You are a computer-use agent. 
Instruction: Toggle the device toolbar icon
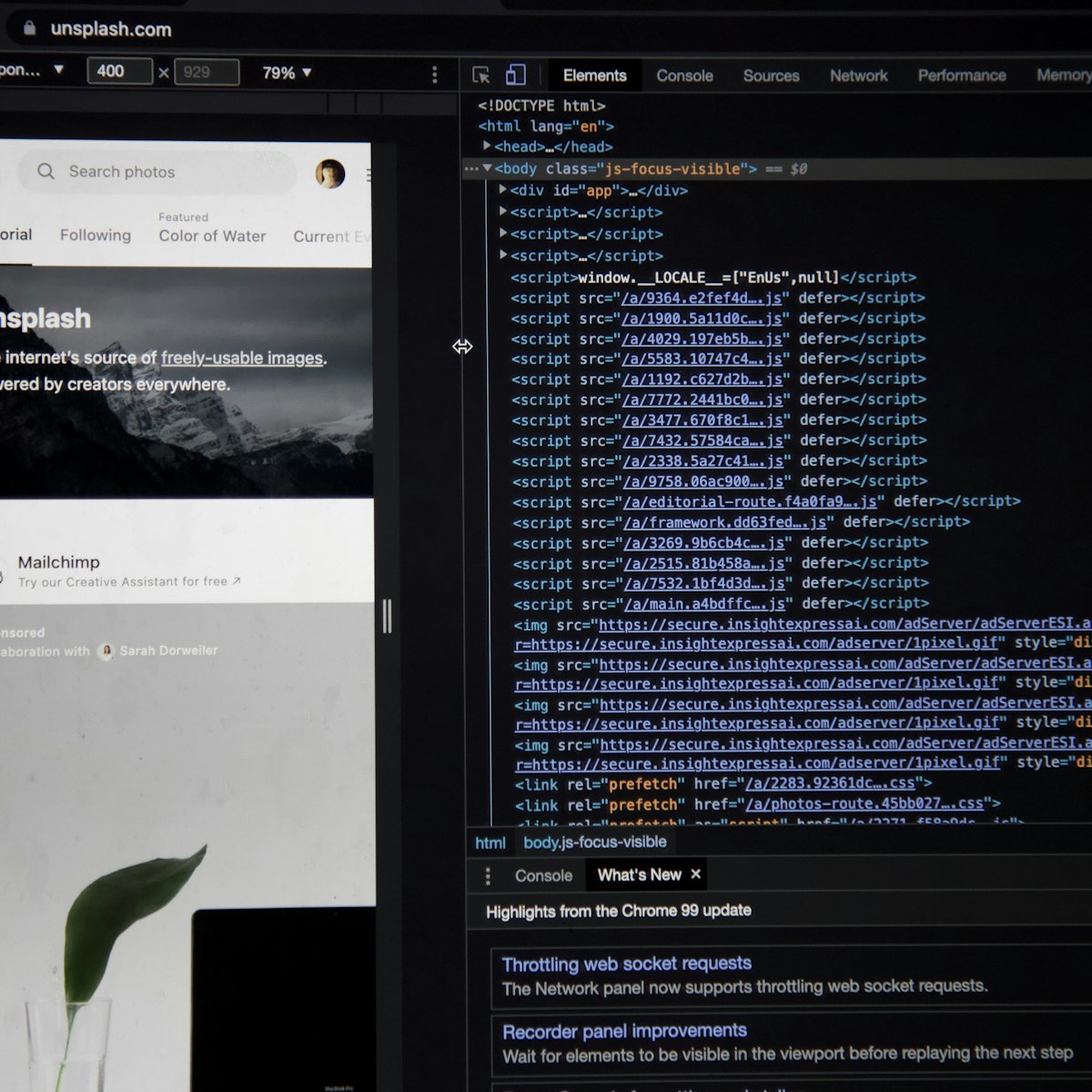point(516,75)
